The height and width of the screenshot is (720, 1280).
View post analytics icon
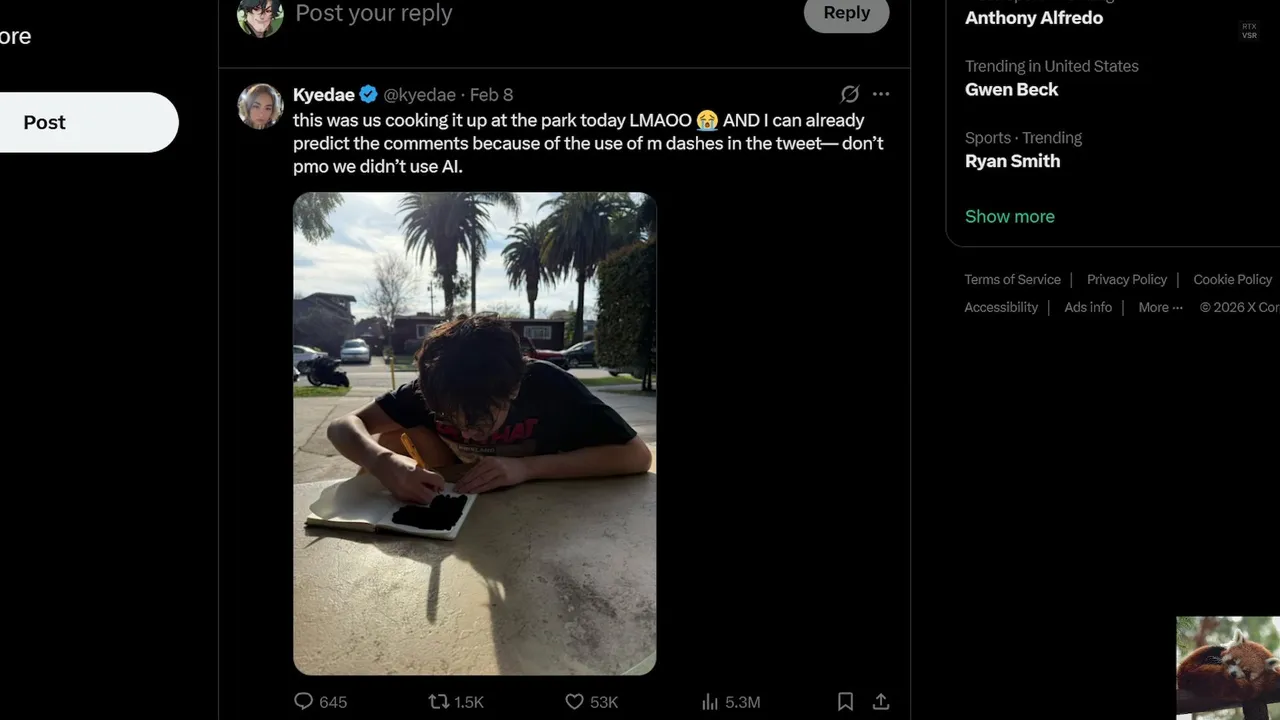click(710, 701)
